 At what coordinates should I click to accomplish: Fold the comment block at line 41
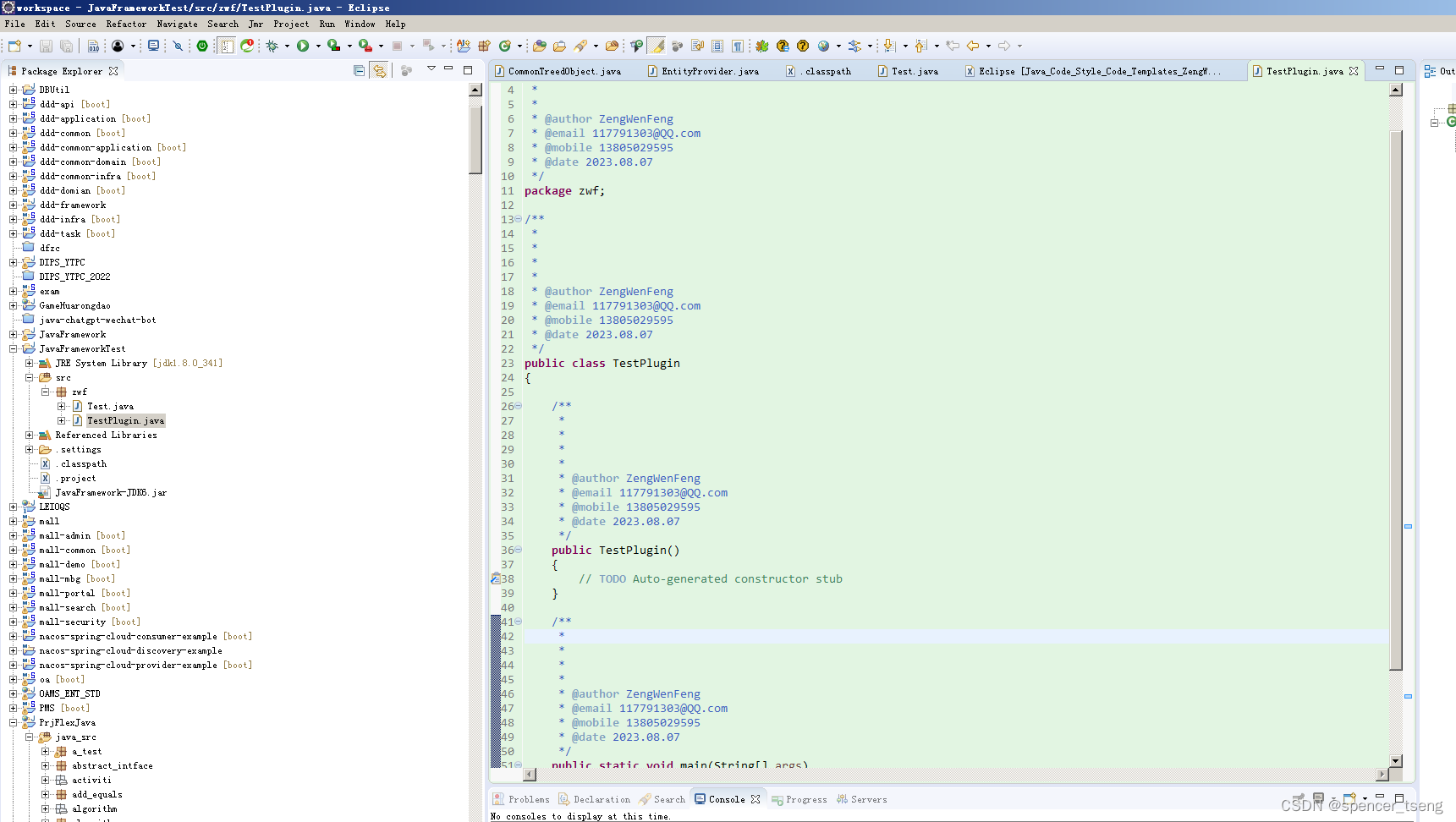point(518,622)
